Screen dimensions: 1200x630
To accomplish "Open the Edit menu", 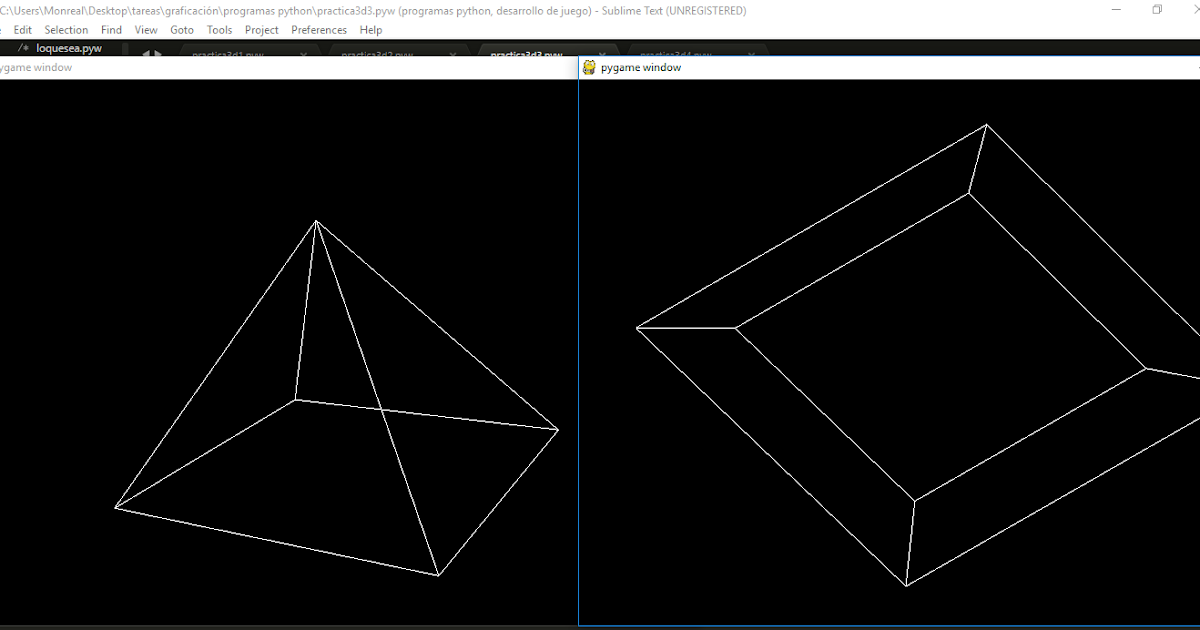I will pyautogui.click(x=22, y=29).
